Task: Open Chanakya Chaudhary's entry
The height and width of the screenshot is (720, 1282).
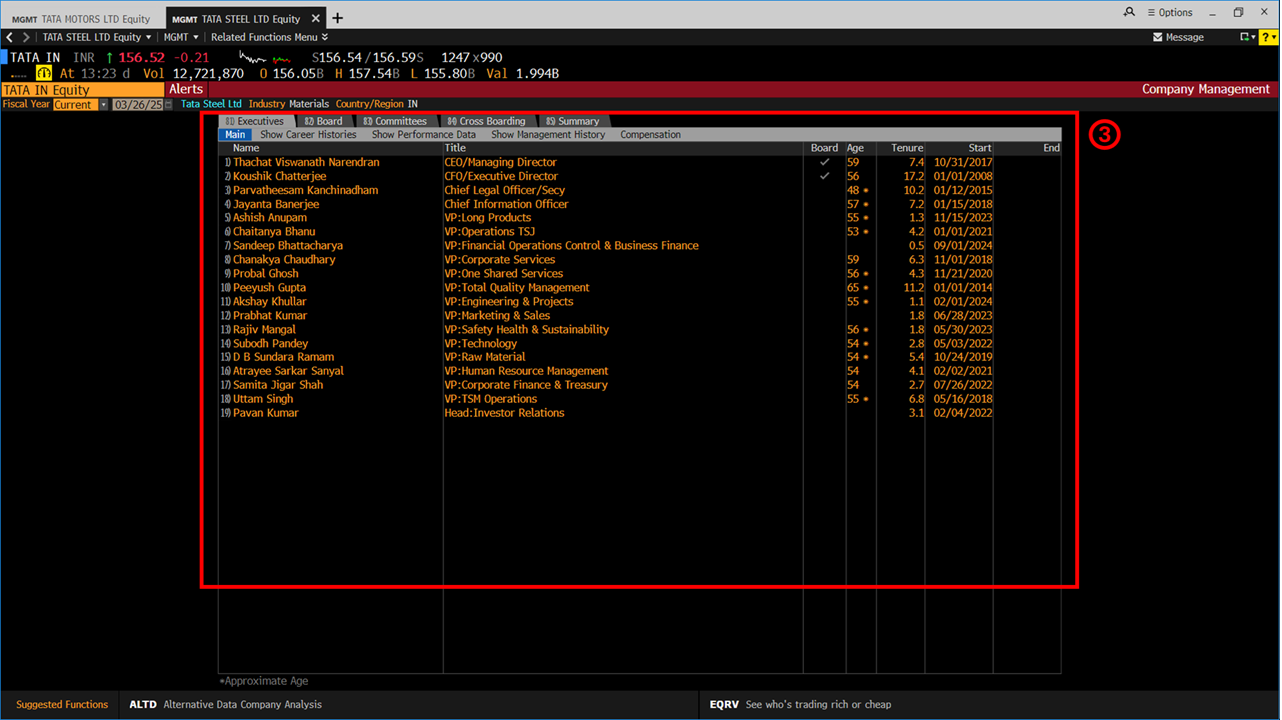Action: click(284, 260)
